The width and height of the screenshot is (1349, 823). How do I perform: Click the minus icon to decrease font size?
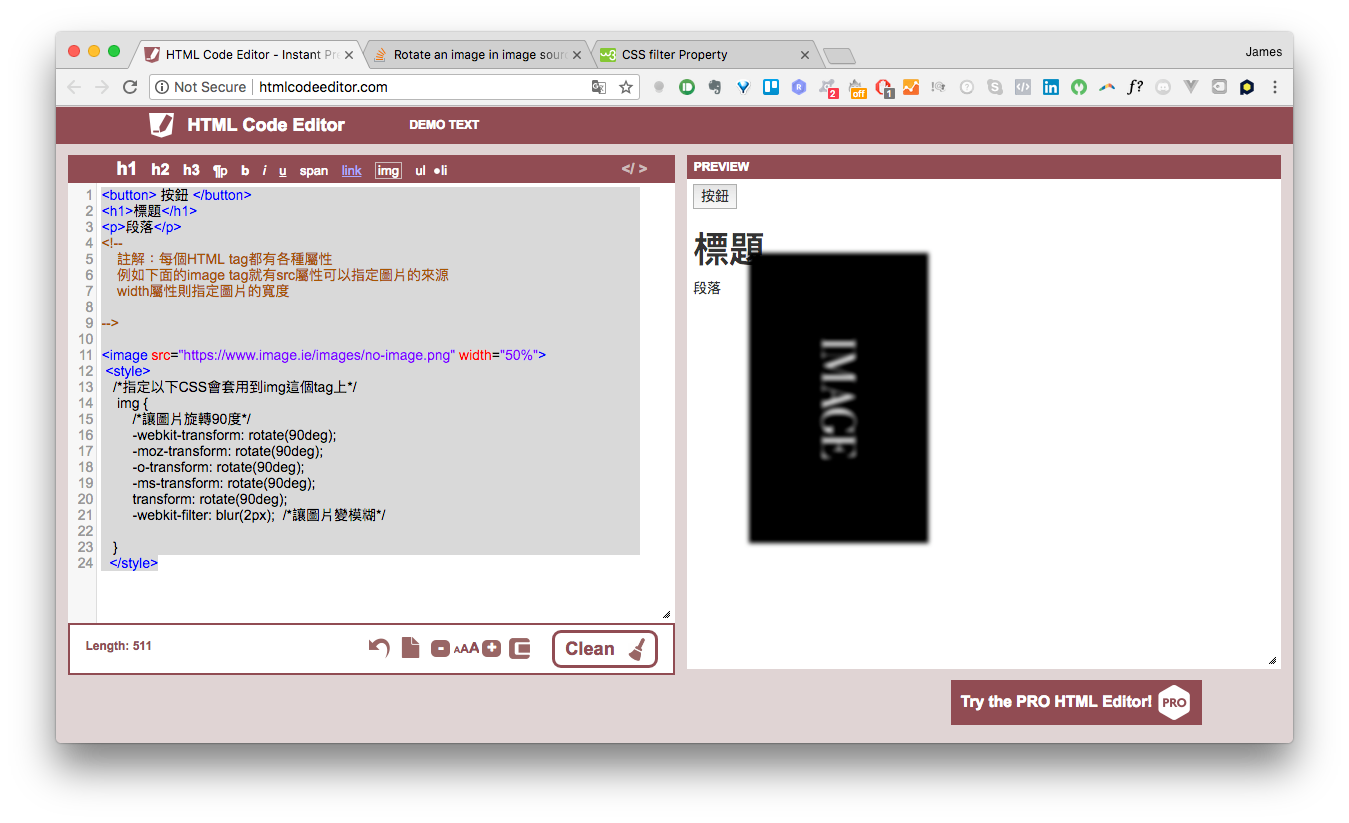440,648
